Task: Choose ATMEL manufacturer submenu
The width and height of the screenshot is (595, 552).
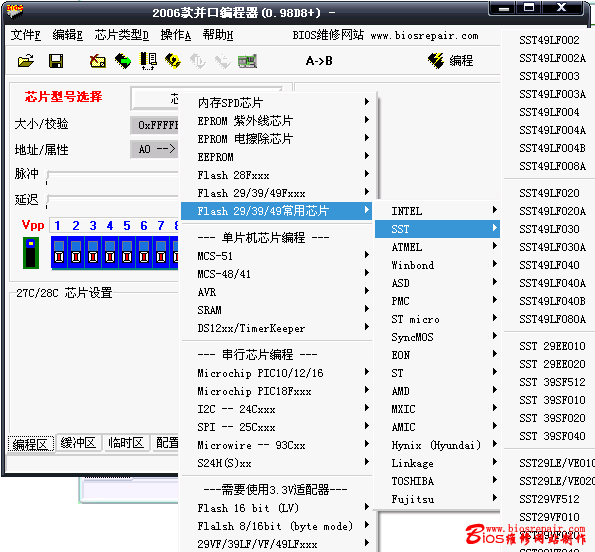Action: [437, 247]
